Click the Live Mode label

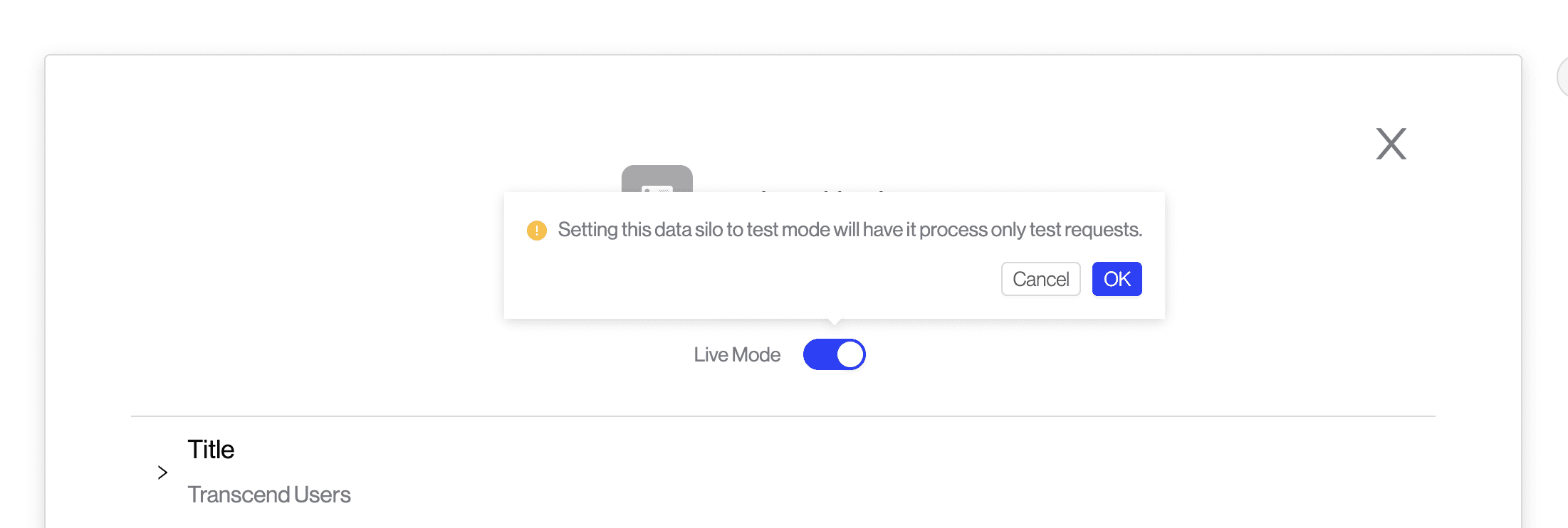point(737,354)
